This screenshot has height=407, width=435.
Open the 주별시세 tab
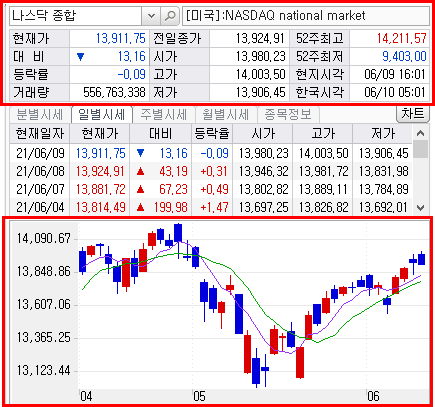pos(163,115)
